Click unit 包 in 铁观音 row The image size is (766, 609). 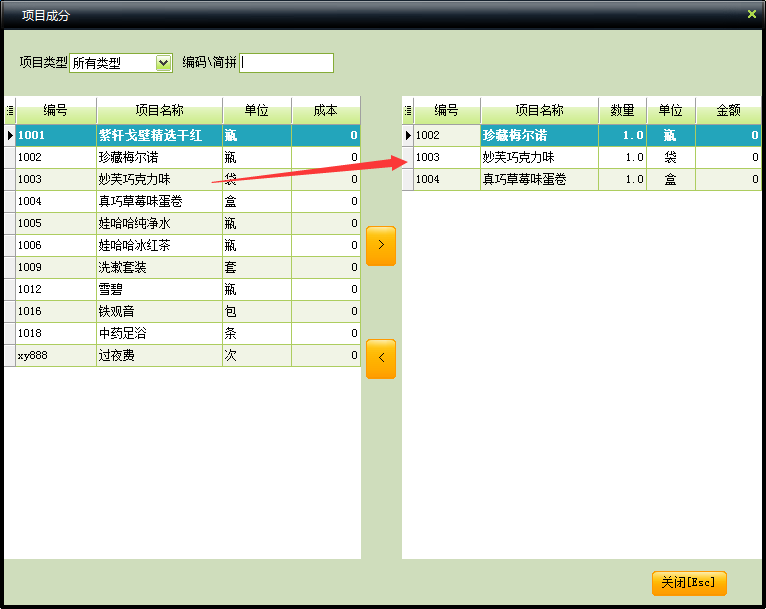click(x=257, y=311)
